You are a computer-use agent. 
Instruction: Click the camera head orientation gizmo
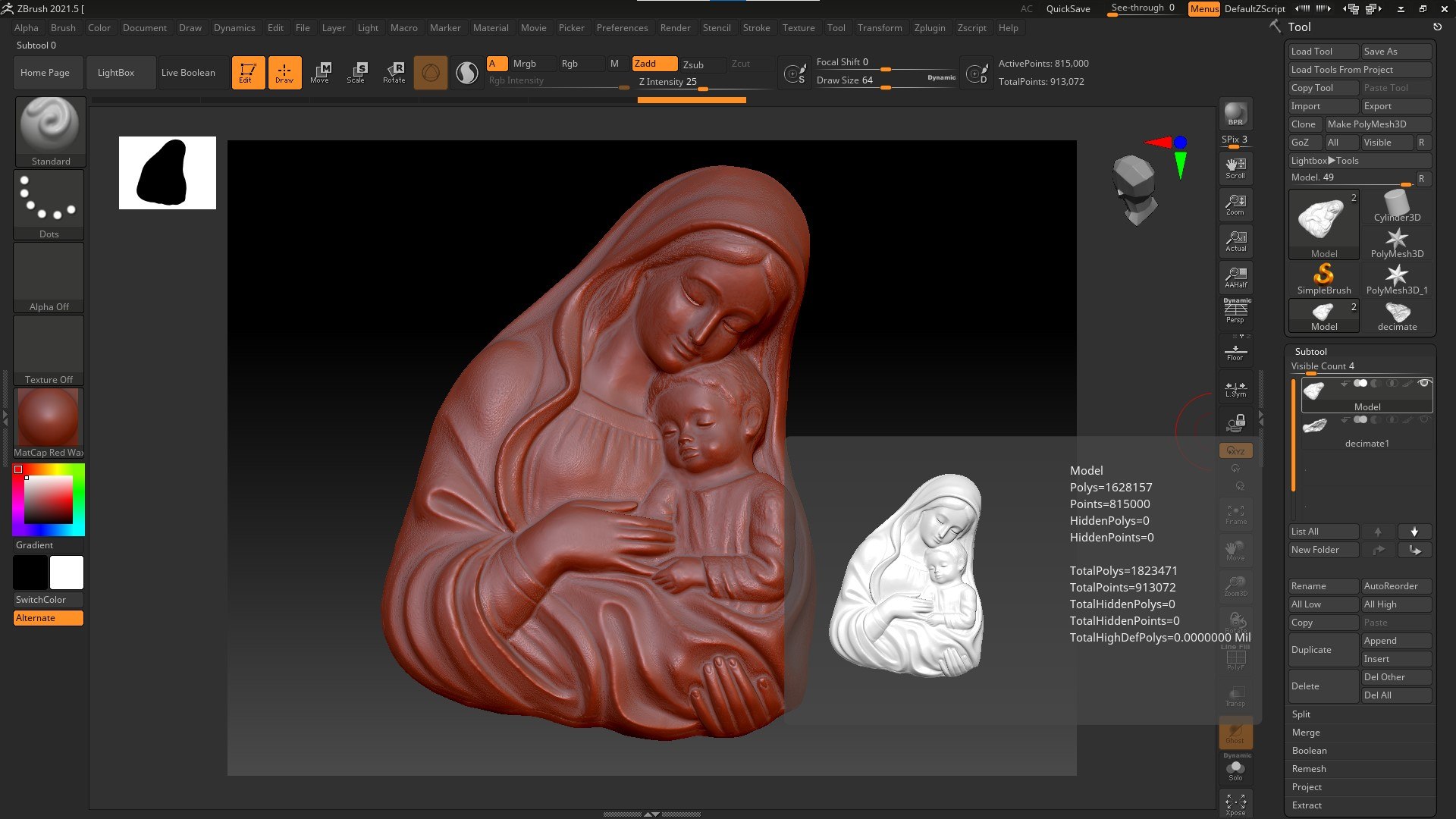point(1134,190)
